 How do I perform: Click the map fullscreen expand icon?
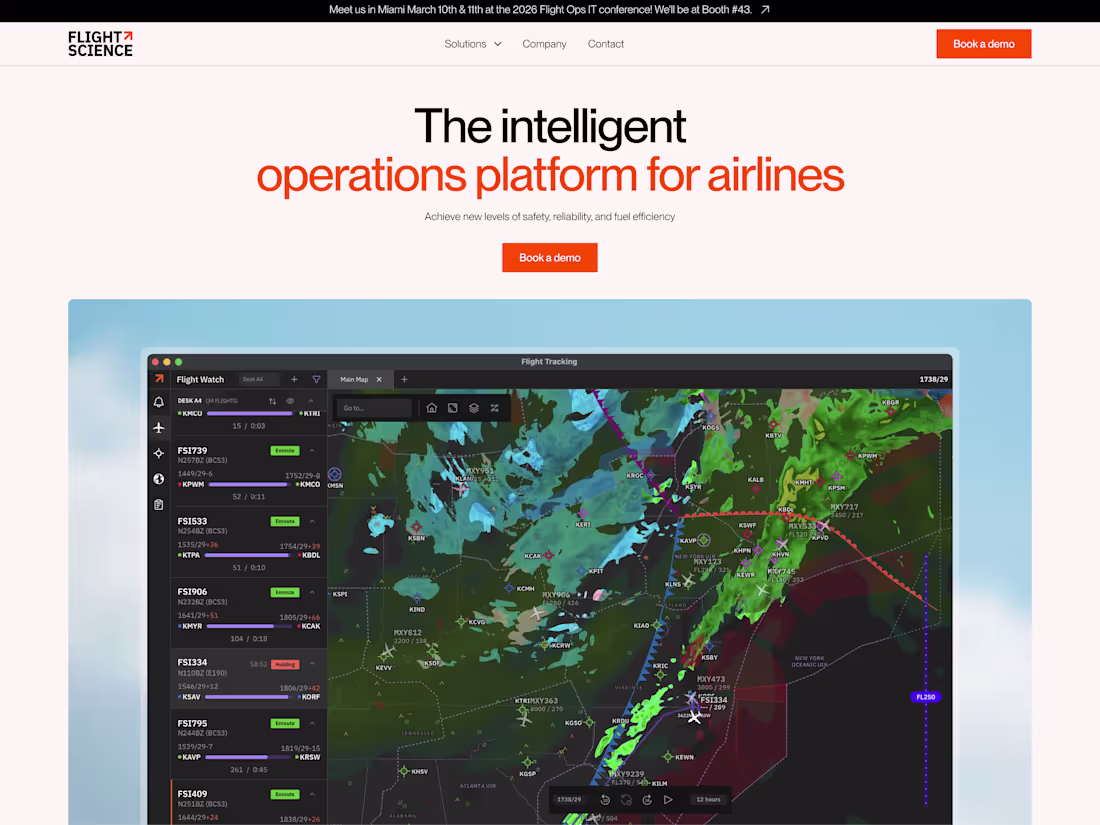click(453, 408)
